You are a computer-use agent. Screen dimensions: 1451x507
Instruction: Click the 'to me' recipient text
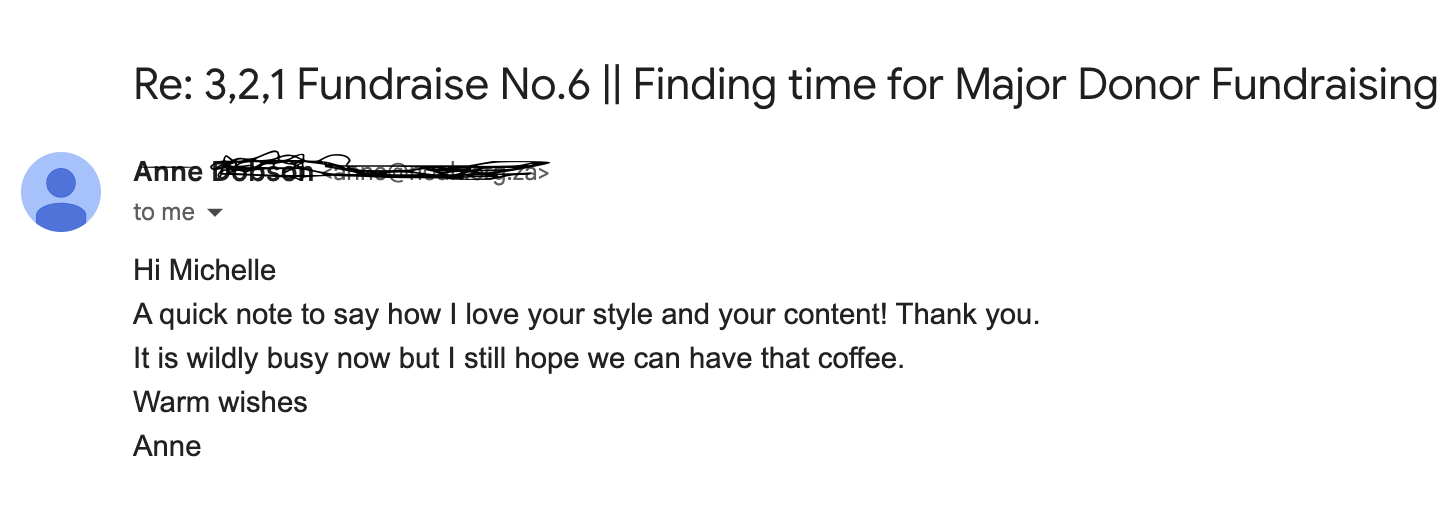point(164,213)
